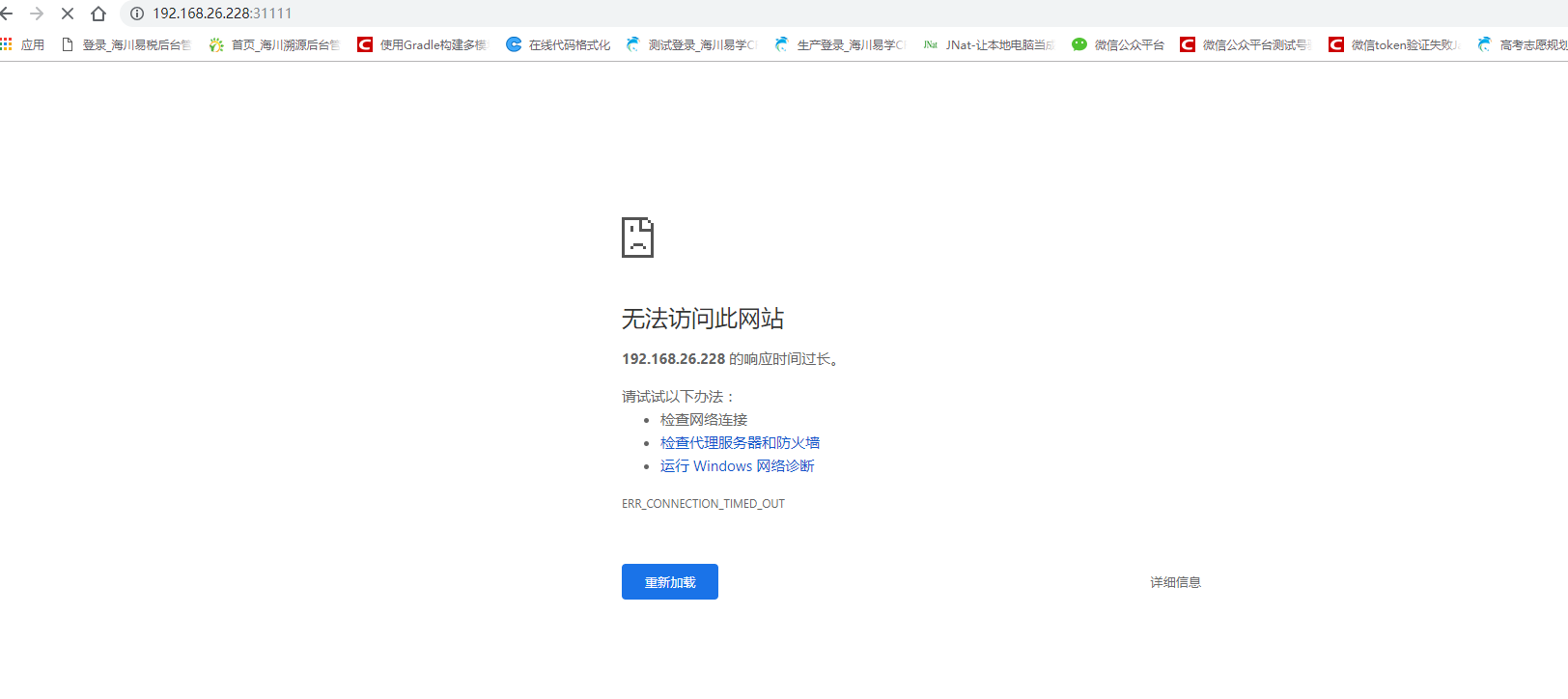Open the 在线代码格式化 bookmark
Viewport: 1568px width, 699px height.
point(558,44)
